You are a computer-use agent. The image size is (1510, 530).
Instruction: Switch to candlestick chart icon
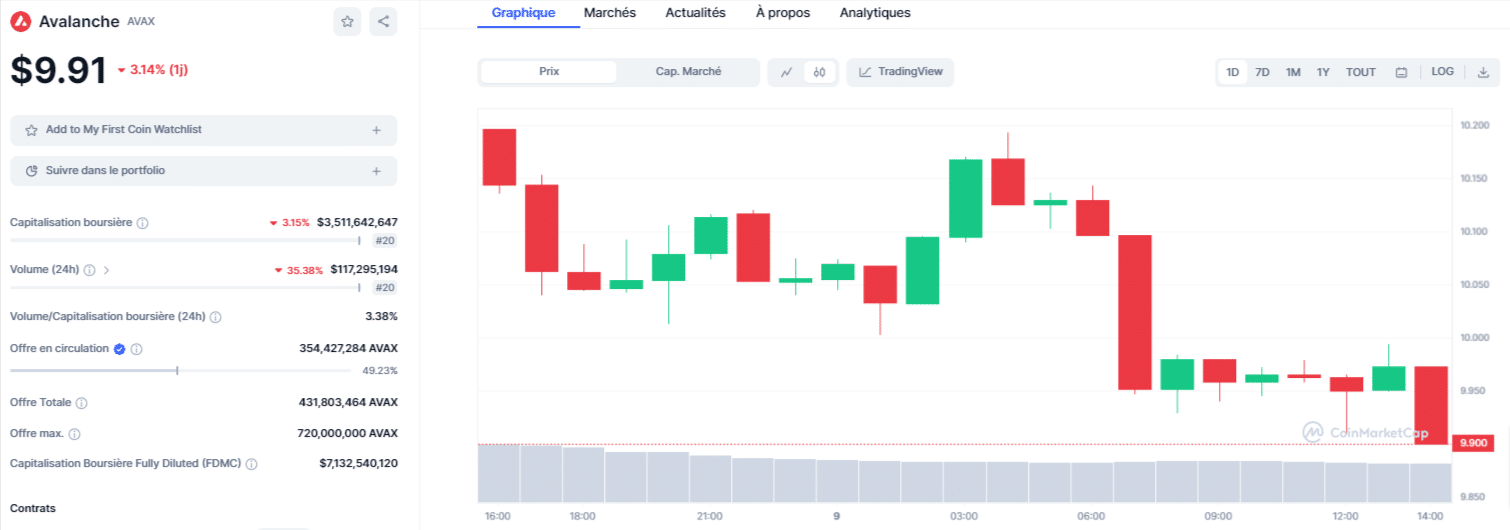click(x=819, y=72)
